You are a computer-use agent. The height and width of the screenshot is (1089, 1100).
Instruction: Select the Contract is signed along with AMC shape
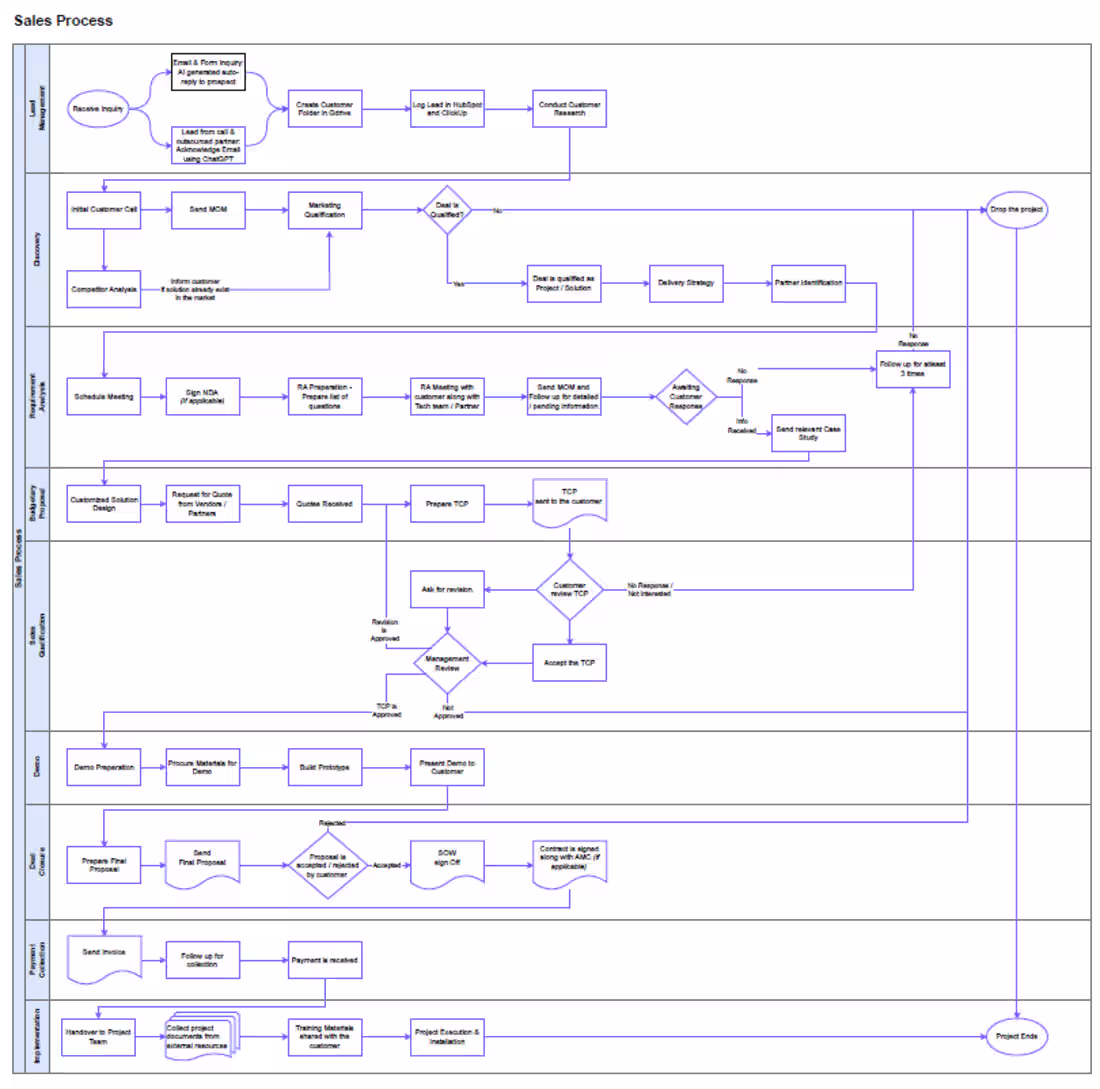(570, 863)
